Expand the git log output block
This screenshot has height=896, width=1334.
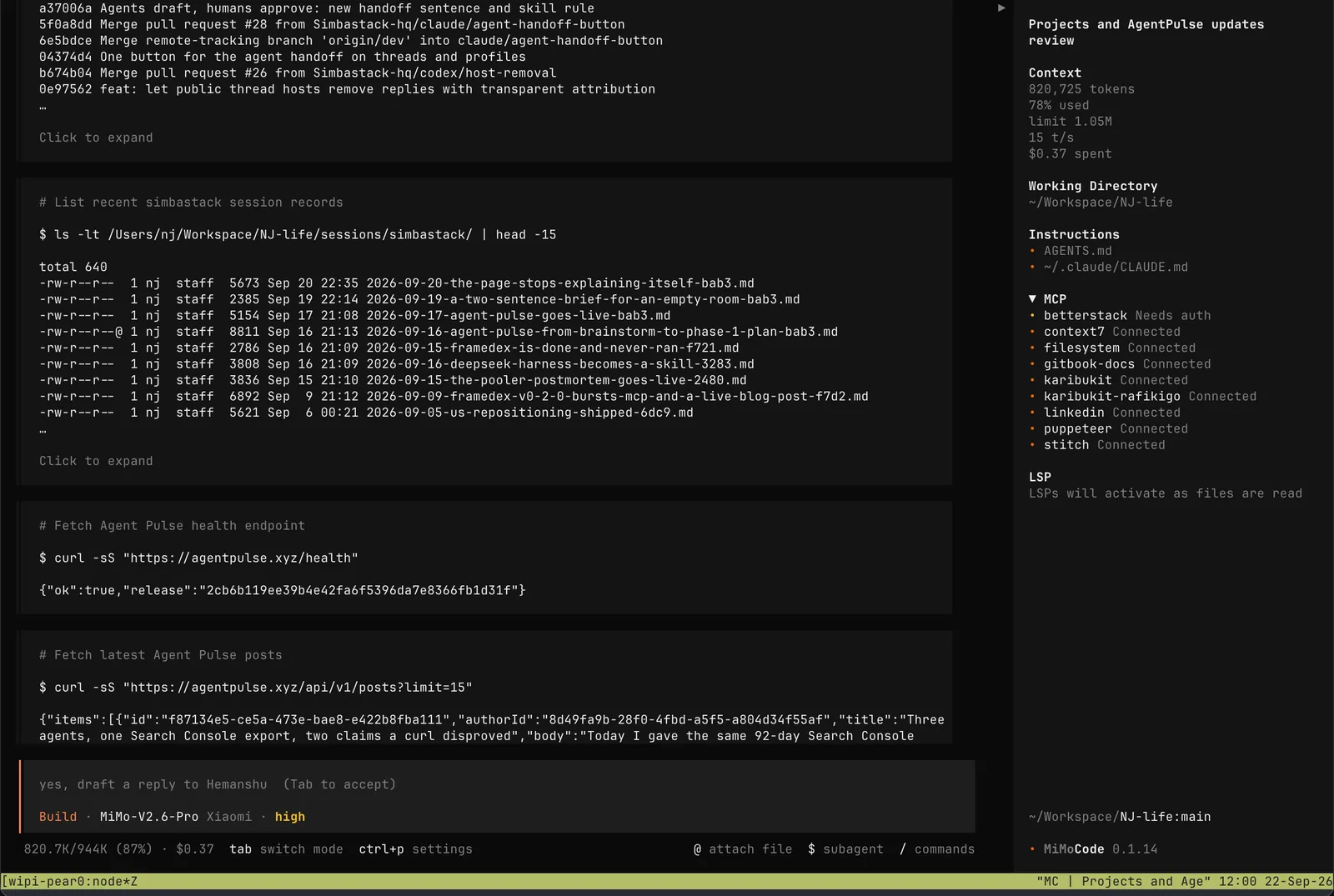point(96,138)
